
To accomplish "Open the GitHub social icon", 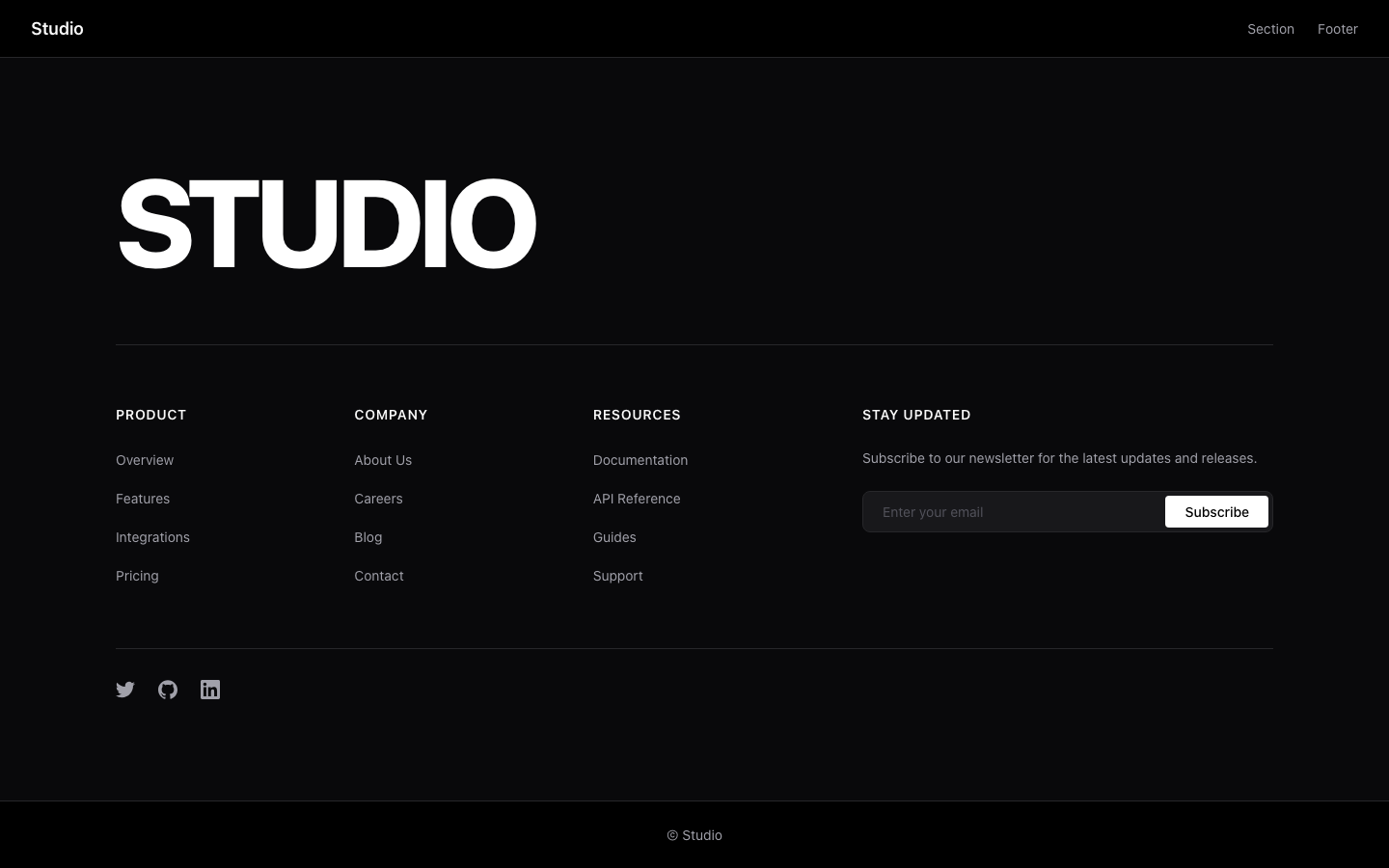I will tap(168, 690).
